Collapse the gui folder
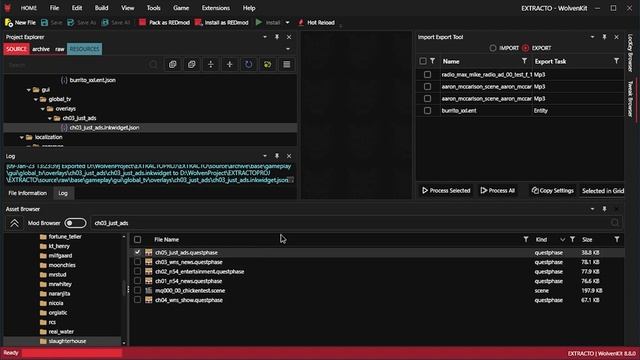 pyautogui.click(x=29, y=90)
